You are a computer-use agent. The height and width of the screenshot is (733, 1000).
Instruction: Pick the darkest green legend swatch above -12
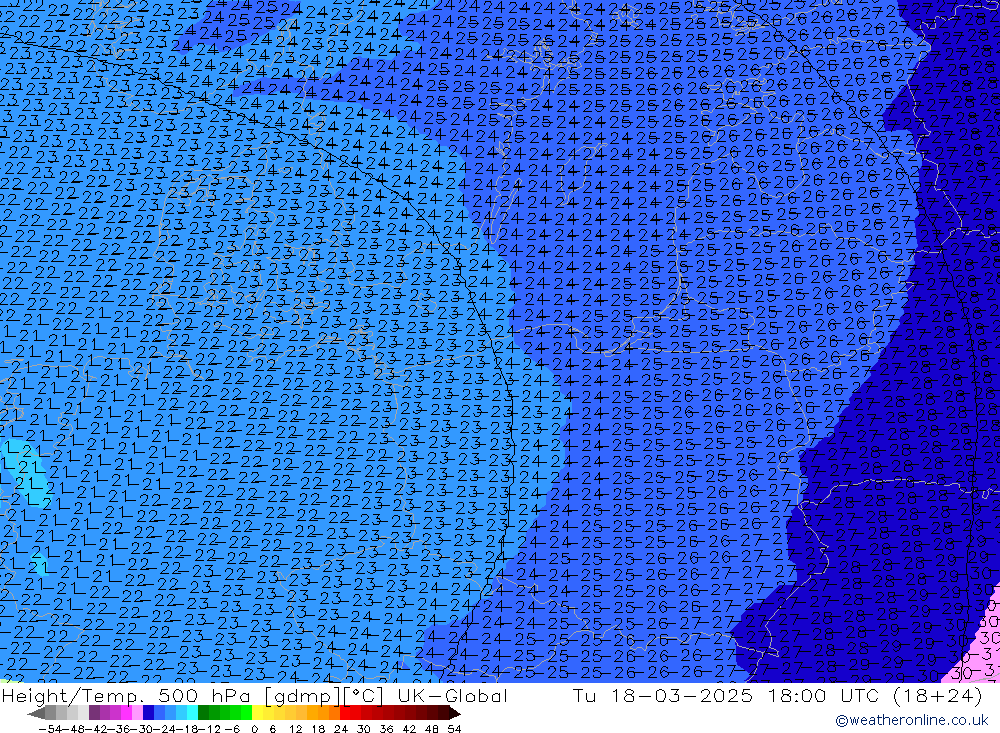[x=203, y=713]
